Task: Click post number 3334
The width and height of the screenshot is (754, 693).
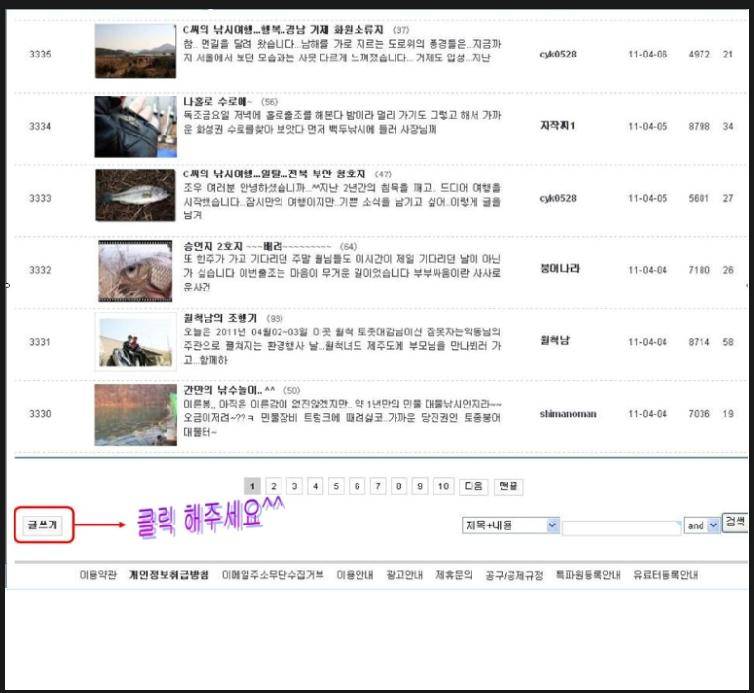Action: (x=40, y=126)
